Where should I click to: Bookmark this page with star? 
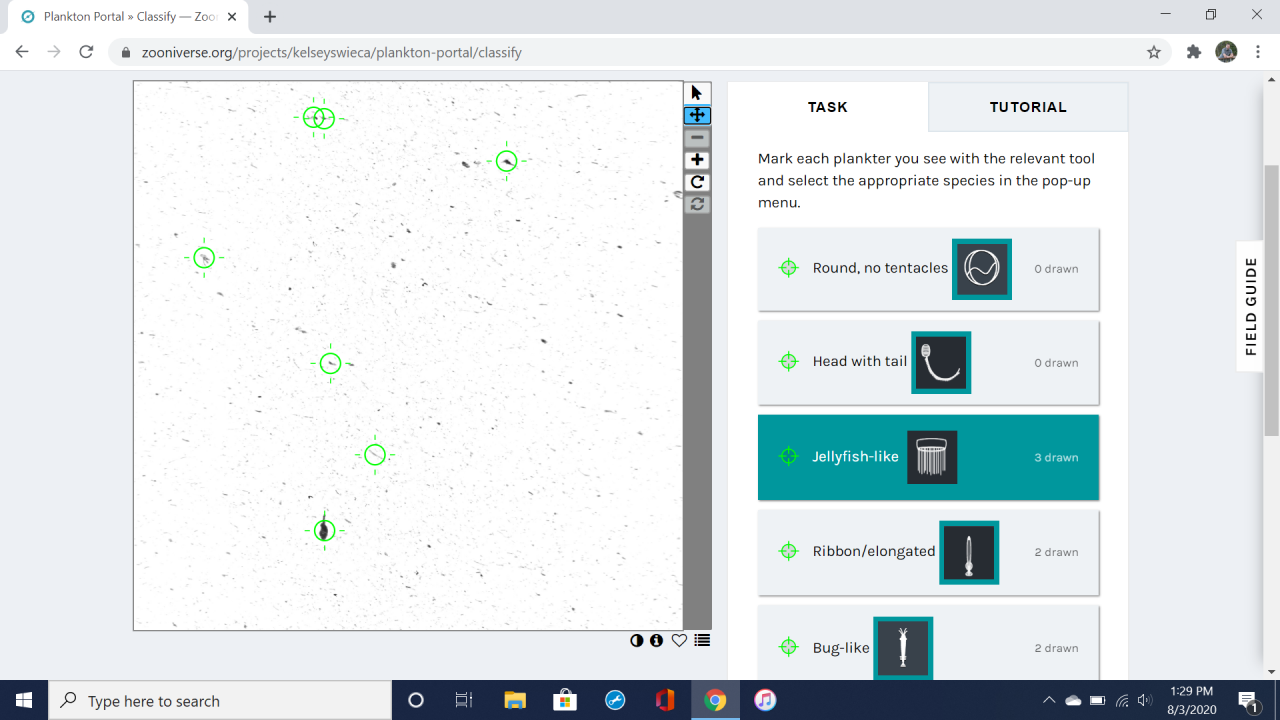(1154, 52)
